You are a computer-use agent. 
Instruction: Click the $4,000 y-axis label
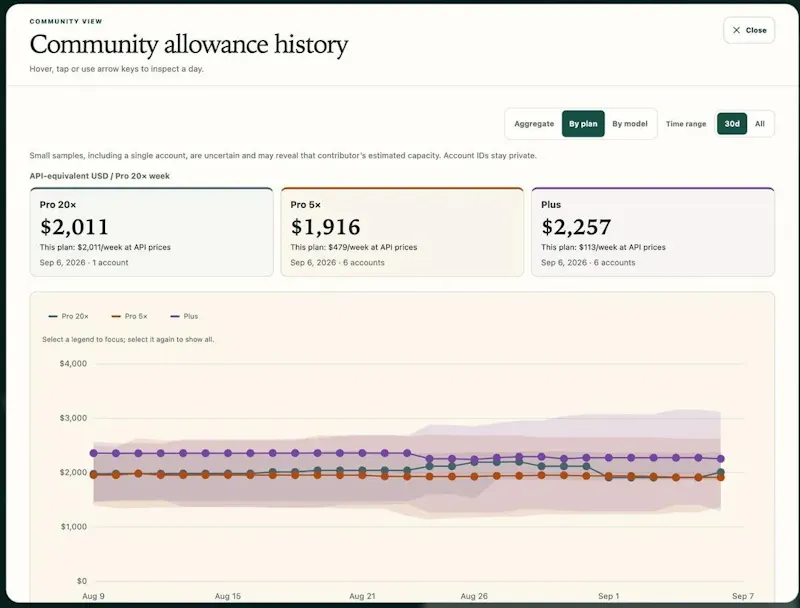pos(73,364)
